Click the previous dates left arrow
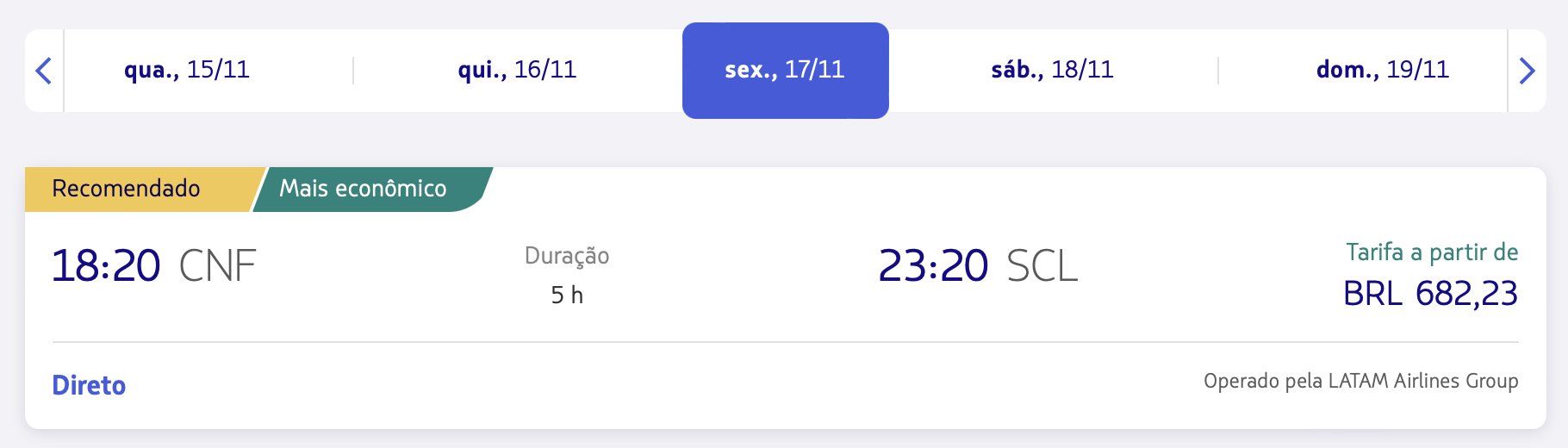 [44, 71]
